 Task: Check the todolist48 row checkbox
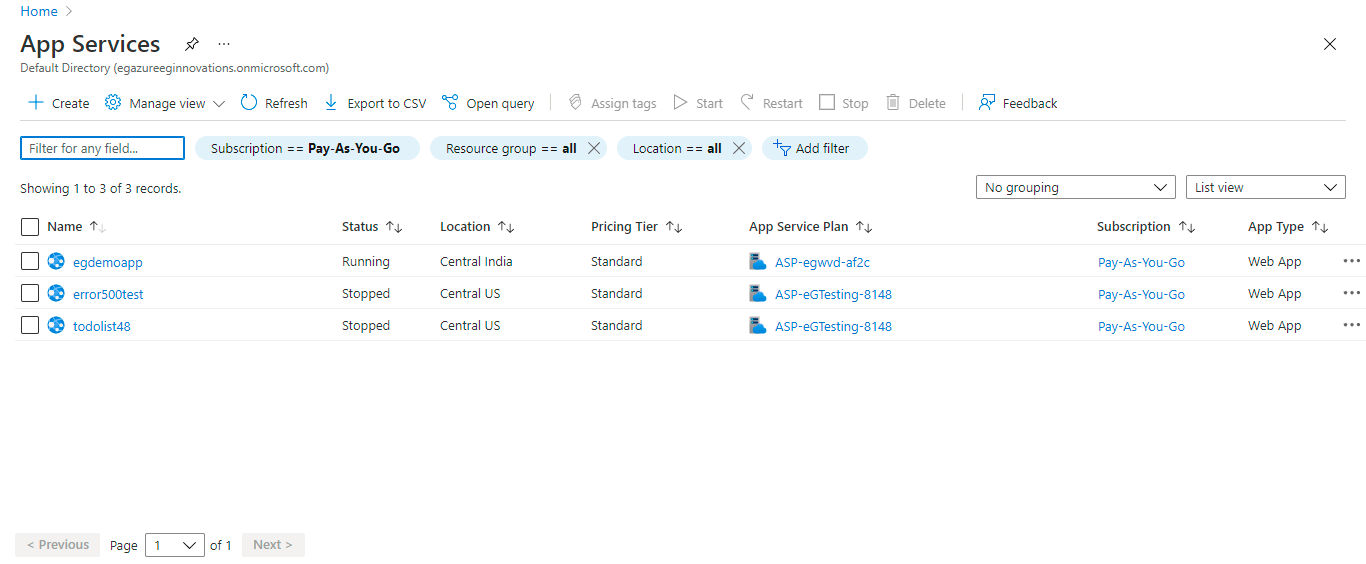coord(30,325)
